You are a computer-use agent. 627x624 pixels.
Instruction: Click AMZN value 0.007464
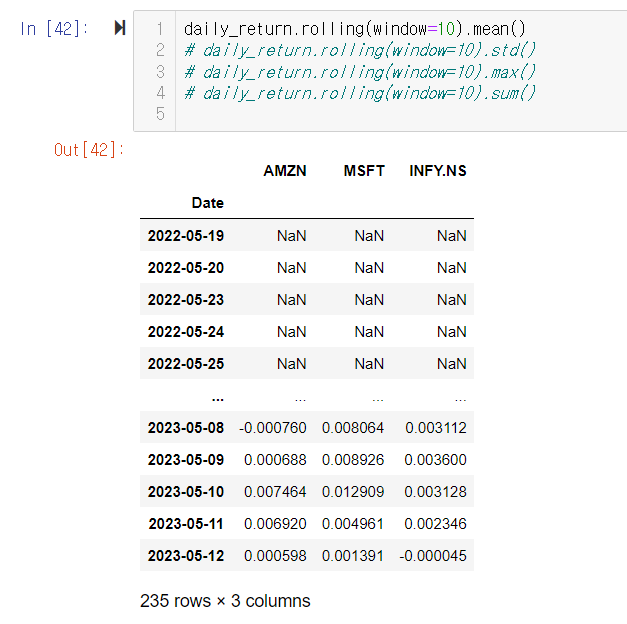[275, 492]
